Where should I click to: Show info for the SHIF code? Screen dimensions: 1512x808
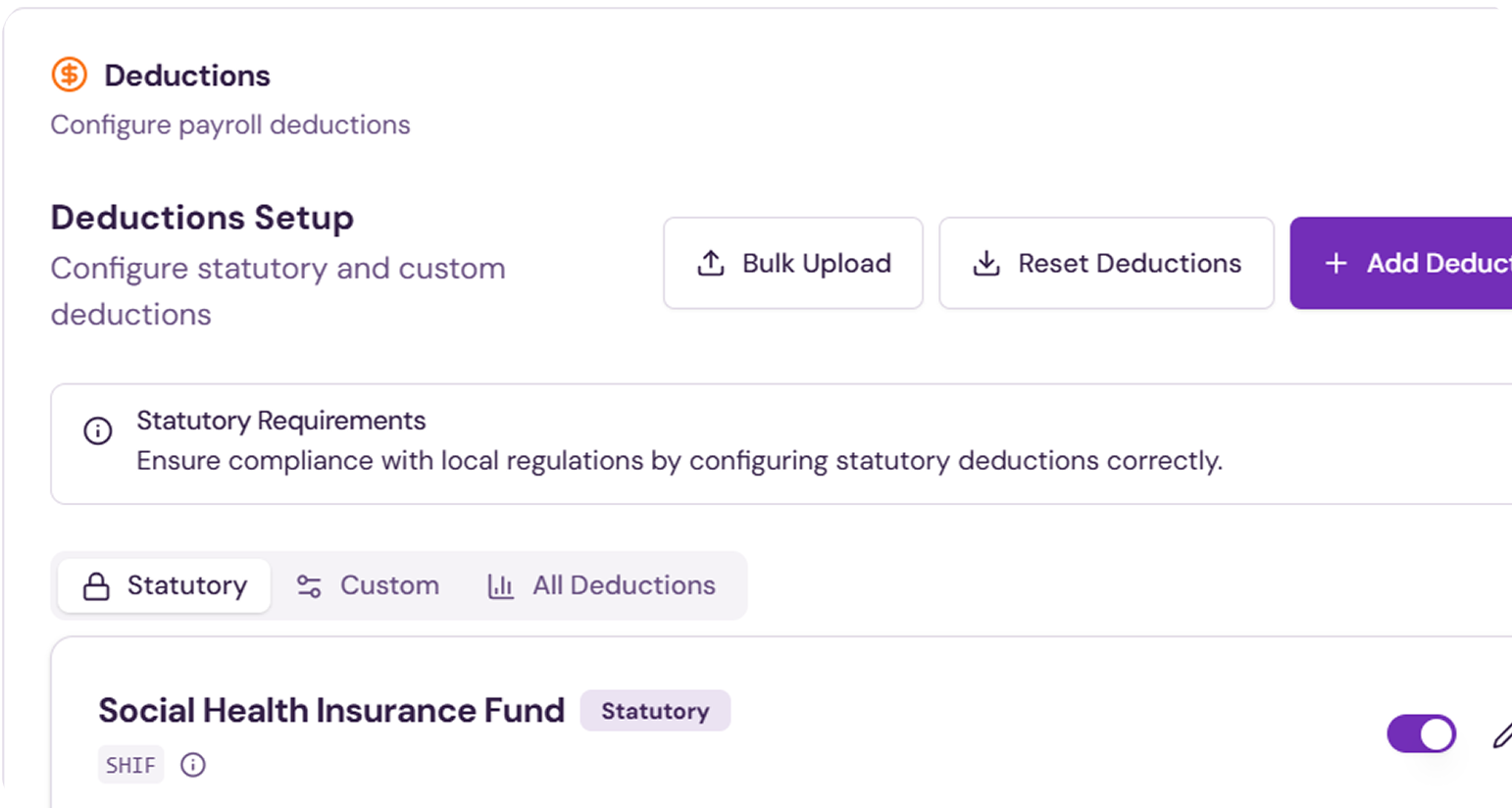pyautogui.click(x=193, y=765)
